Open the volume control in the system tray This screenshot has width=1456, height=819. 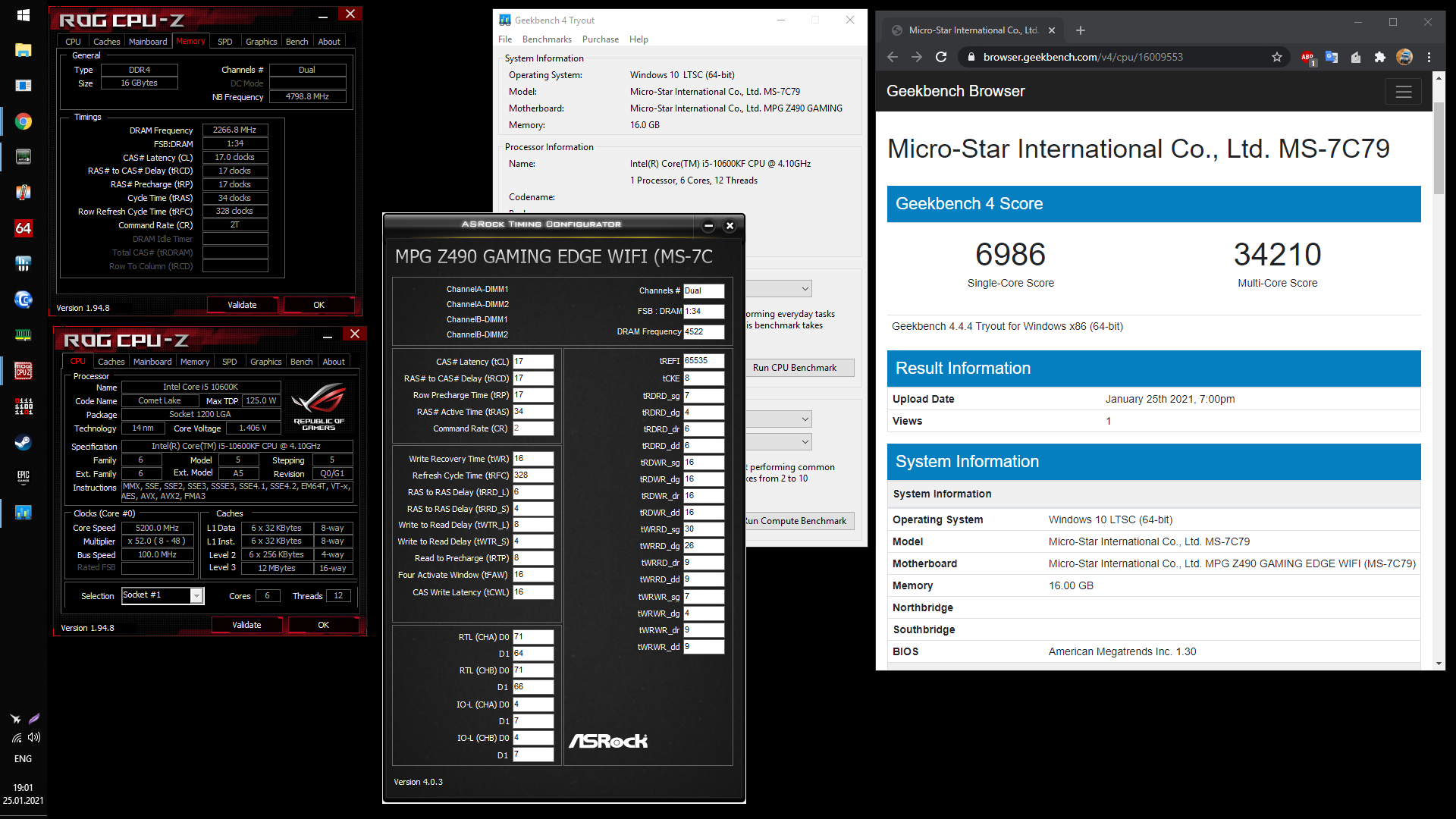coord(34,737)
